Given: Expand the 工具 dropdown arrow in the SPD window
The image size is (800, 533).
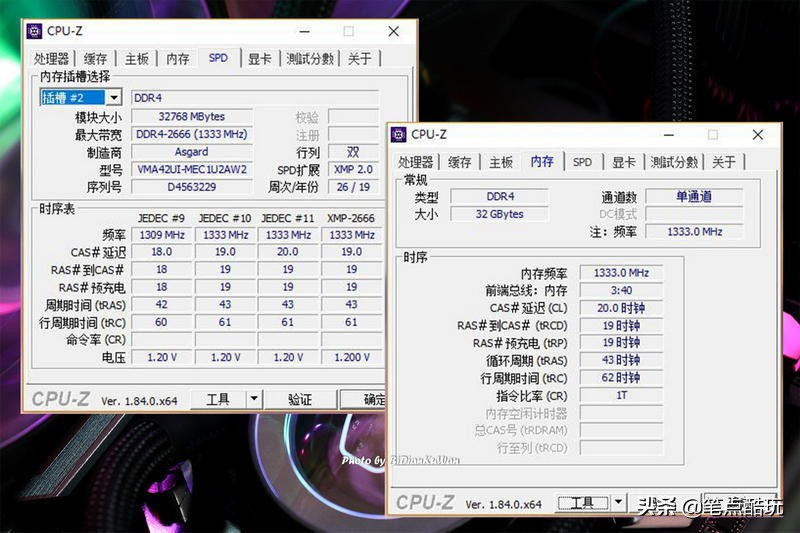Looking at the screenshot, I should (x=254, y=399).
